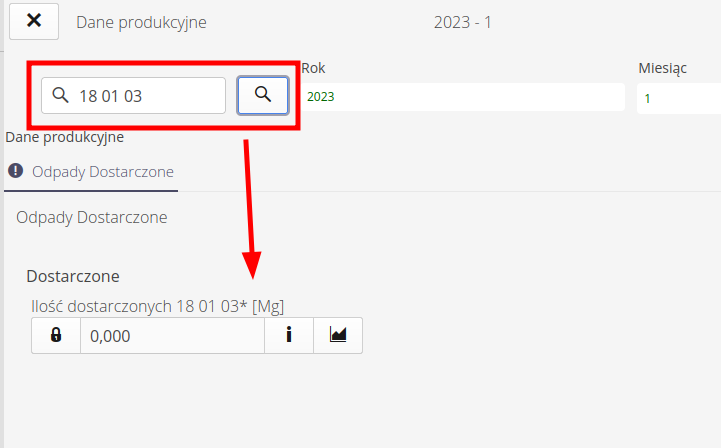Click the Dane produkcyjne label above the tabs
This screenshot has width=721, height=448.
click(x=65, y=137)
